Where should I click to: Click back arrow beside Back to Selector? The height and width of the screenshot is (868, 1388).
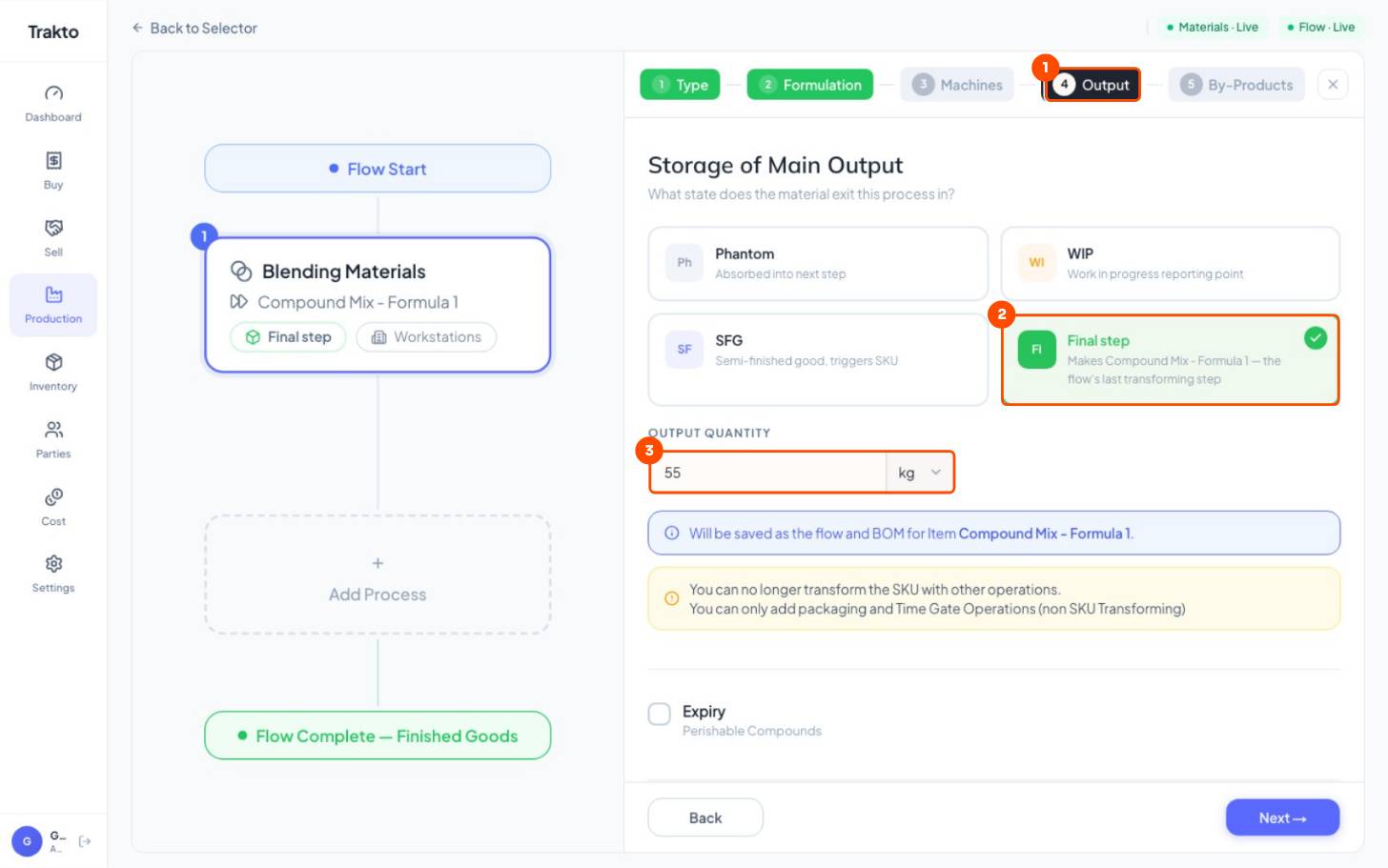point(137,28)
